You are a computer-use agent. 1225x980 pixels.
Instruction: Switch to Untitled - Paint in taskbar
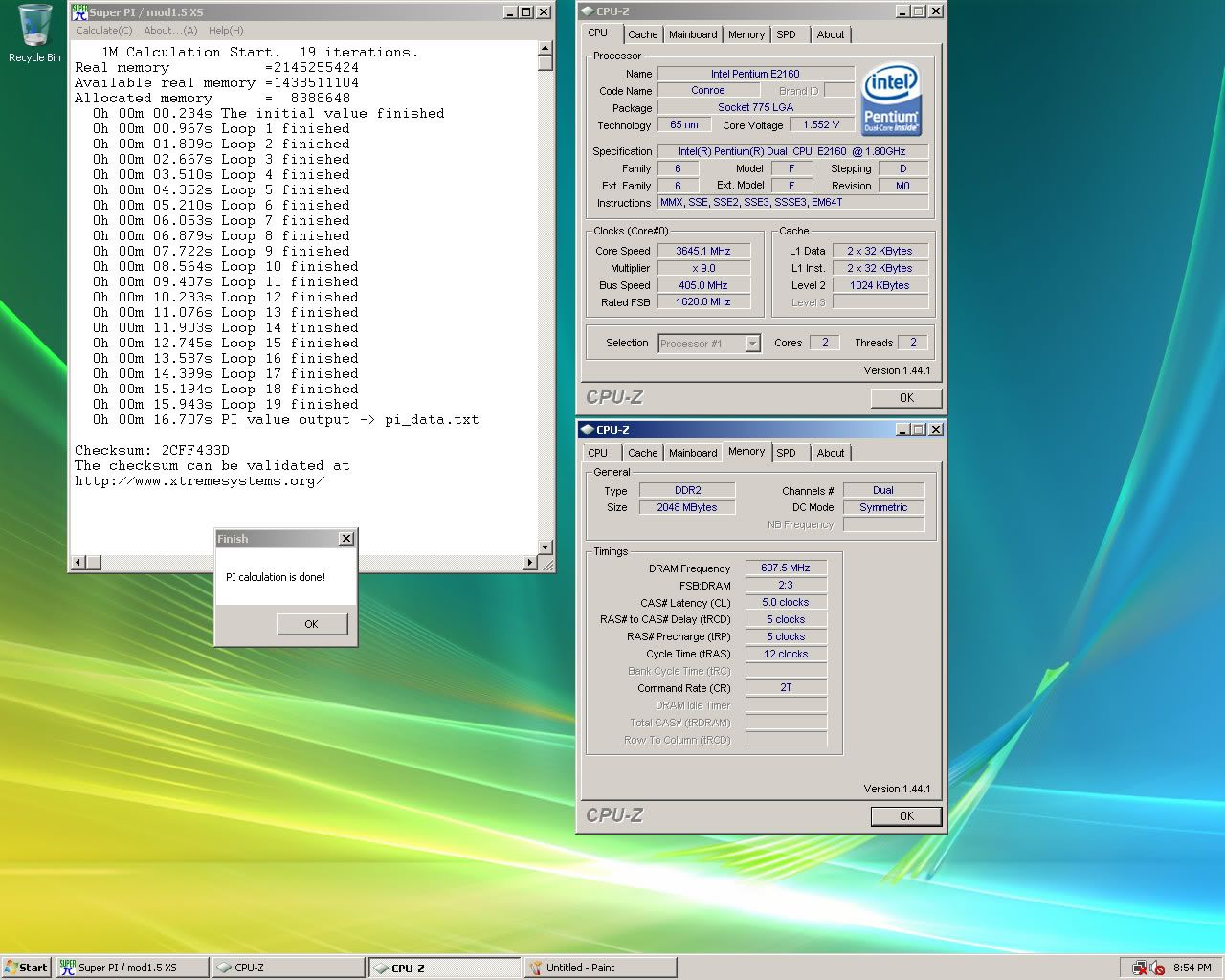coord(599,968)
